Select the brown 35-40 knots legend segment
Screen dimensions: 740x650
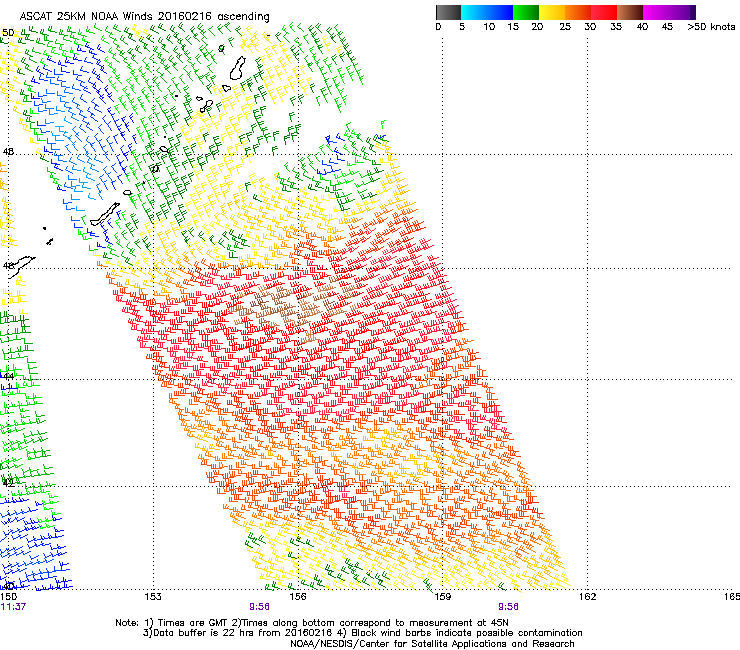point(630,12)
